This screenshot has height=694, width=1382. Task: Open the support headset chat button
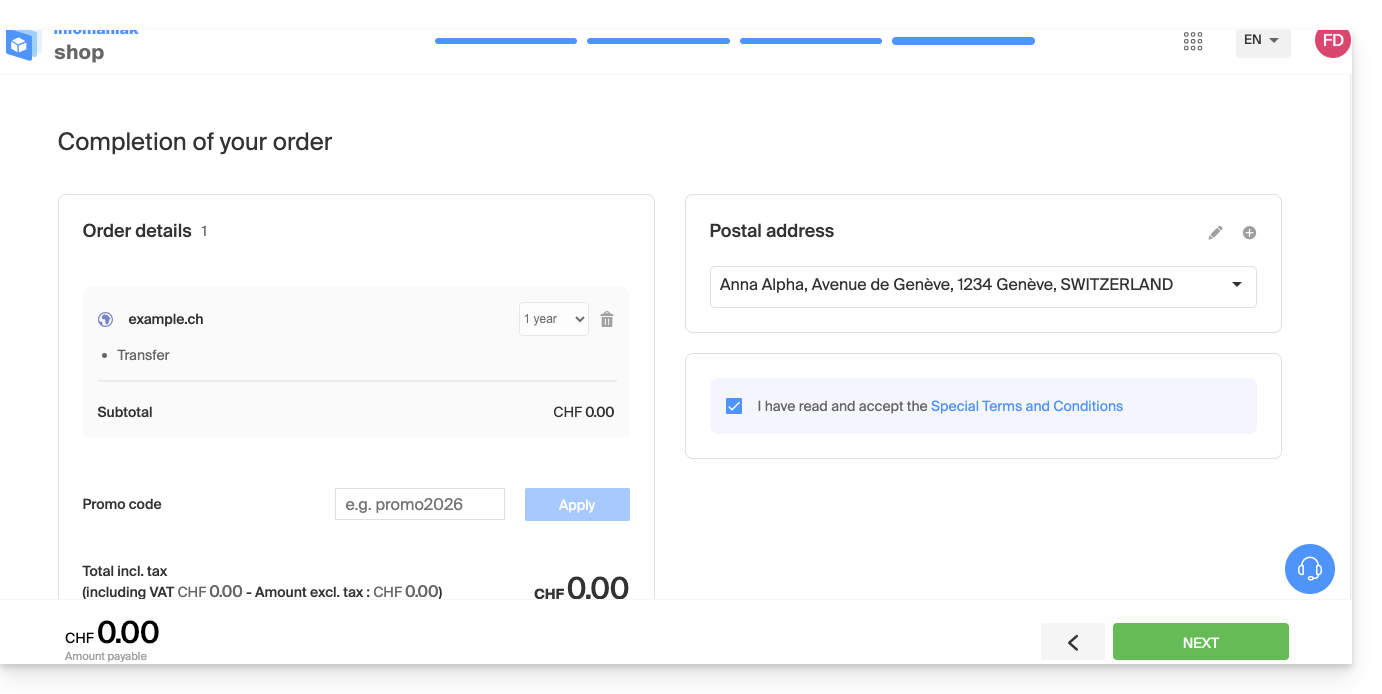(x=1309, y=569)
